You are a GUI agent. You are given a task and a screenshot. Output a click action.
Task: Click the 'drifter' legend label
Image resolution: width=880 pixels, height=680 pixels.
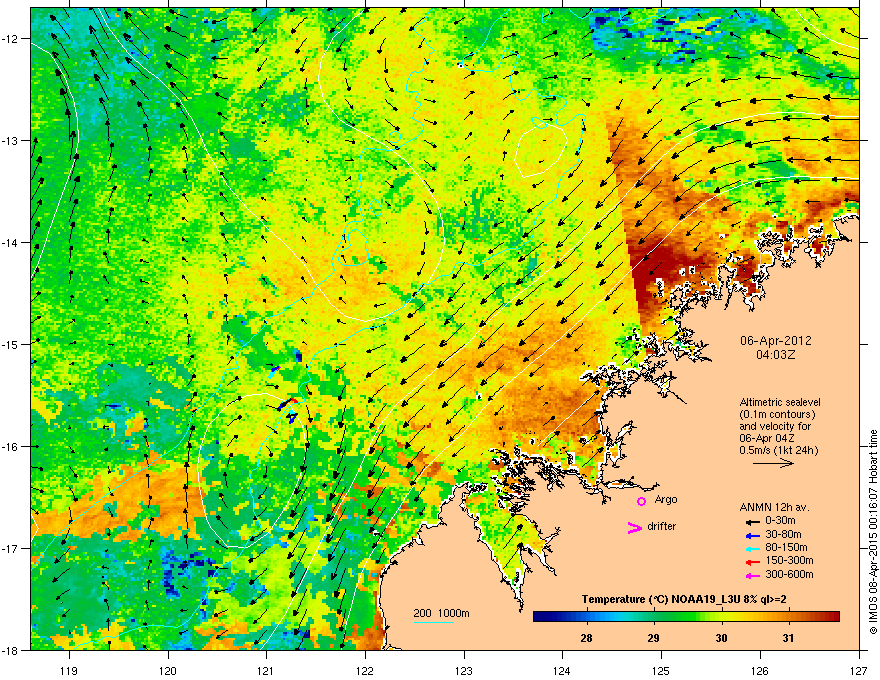coord(662,526)
